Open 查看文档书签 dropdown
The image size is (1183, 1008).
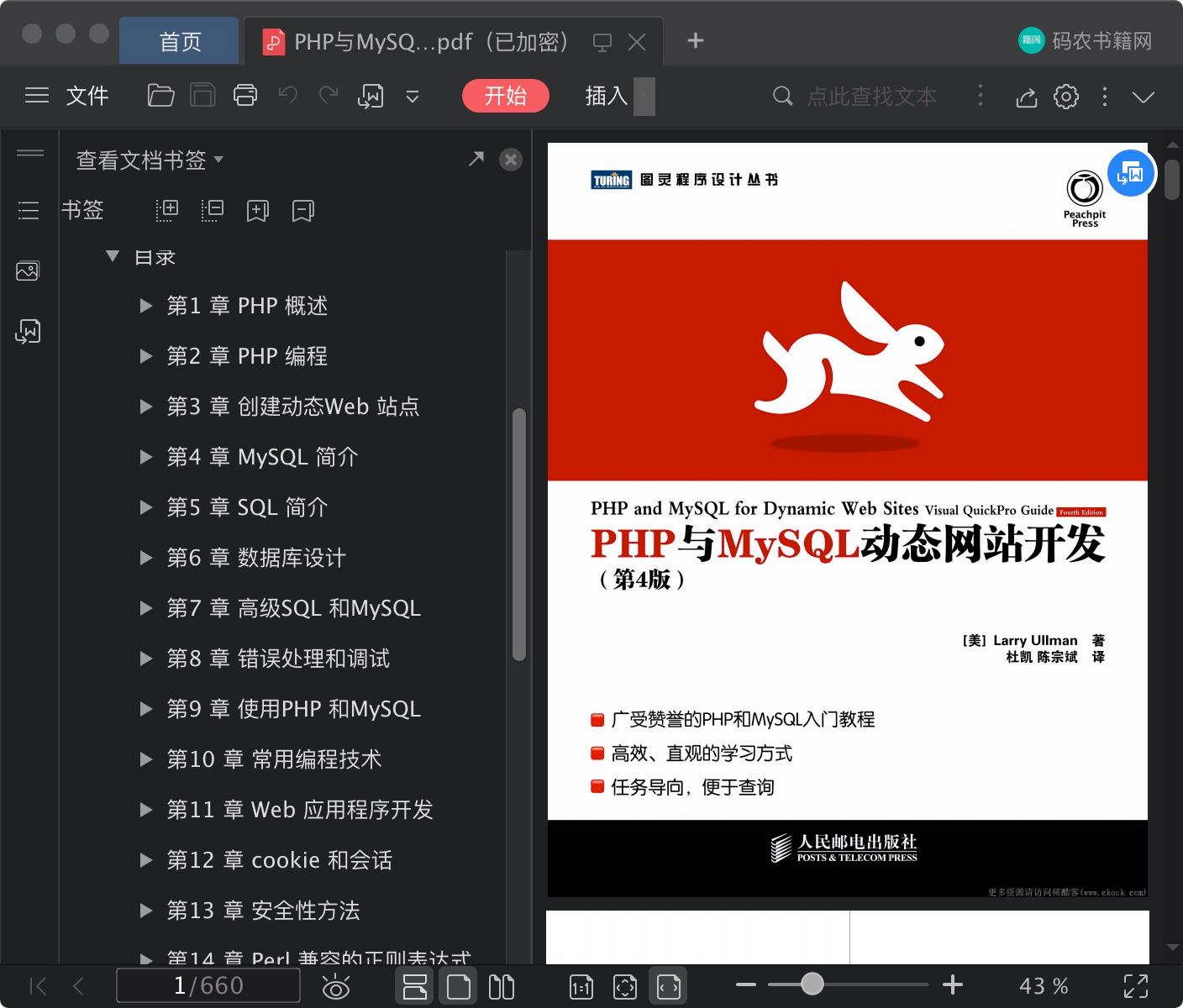(x=150, y=160)
